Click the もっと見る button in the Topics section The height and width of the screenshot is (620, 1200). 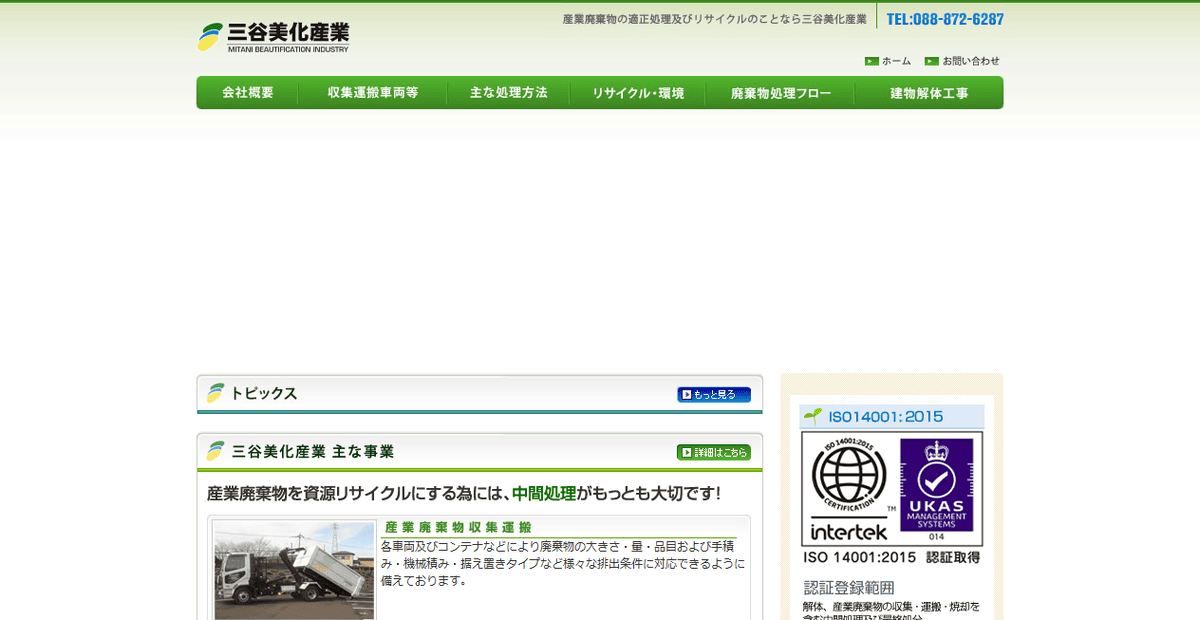click(714, 394)
